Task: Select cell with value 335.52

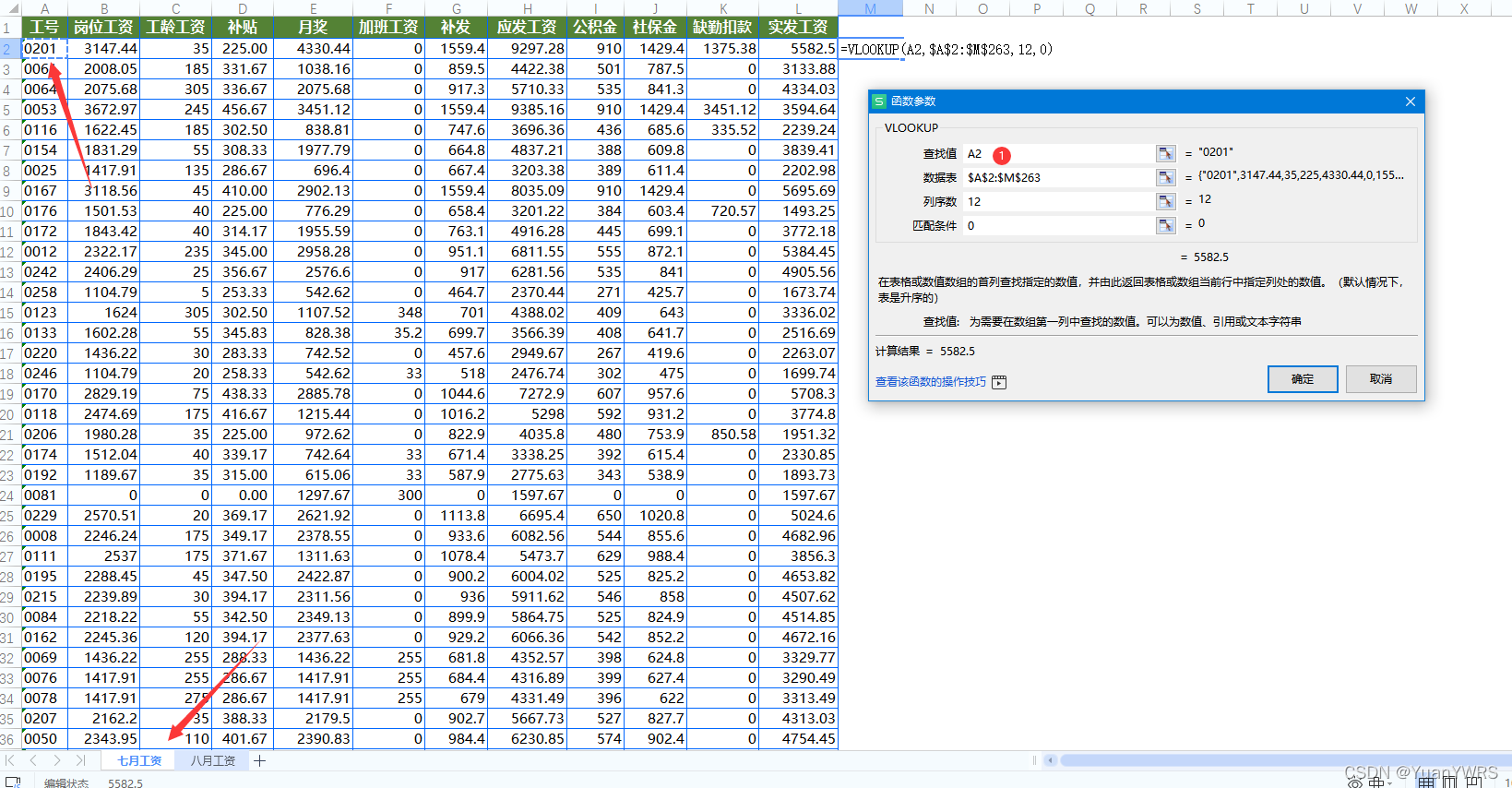Action: 722,130
